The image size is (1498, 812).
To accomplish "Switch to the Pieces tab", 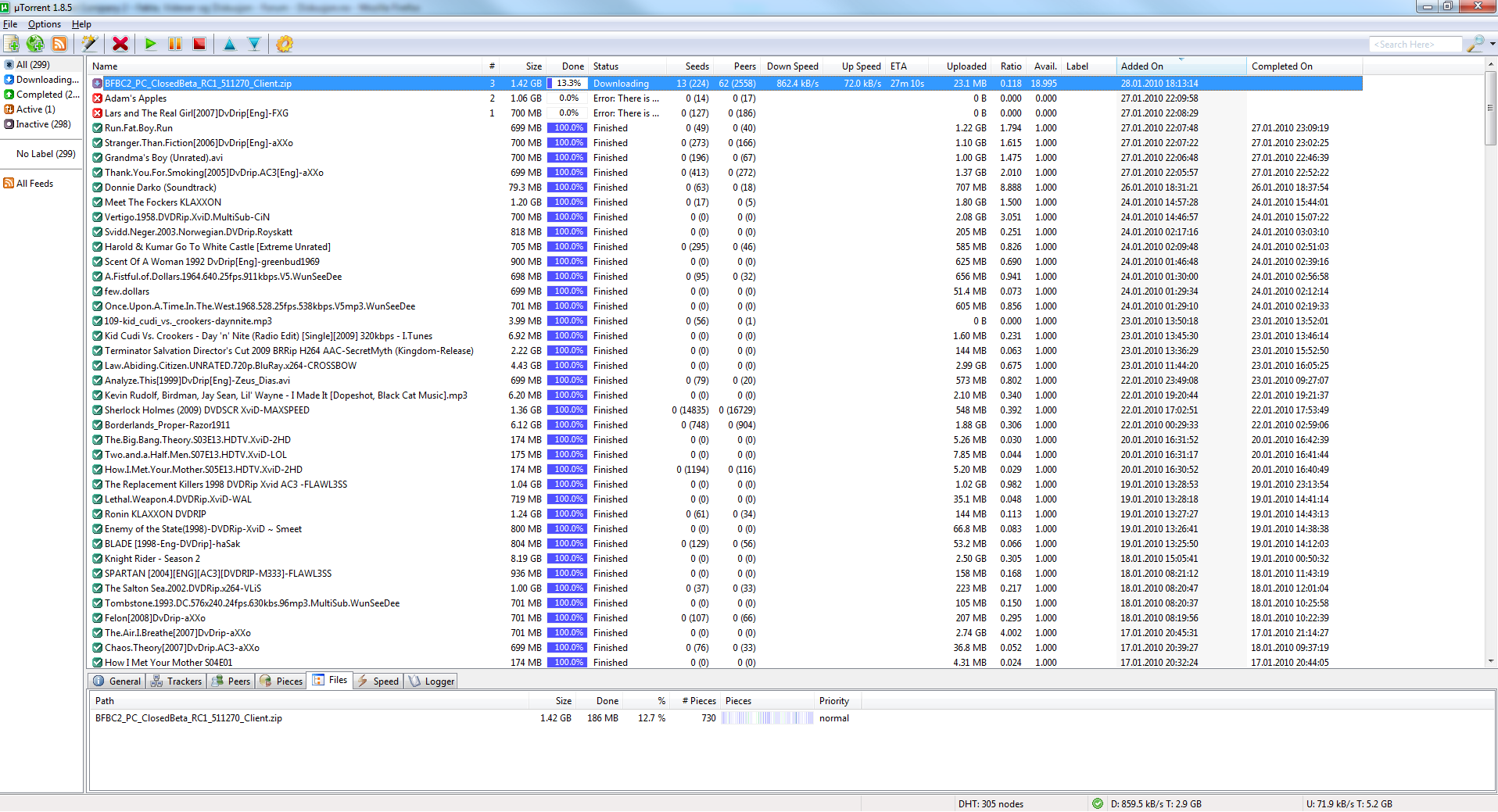I will point(281,681).
